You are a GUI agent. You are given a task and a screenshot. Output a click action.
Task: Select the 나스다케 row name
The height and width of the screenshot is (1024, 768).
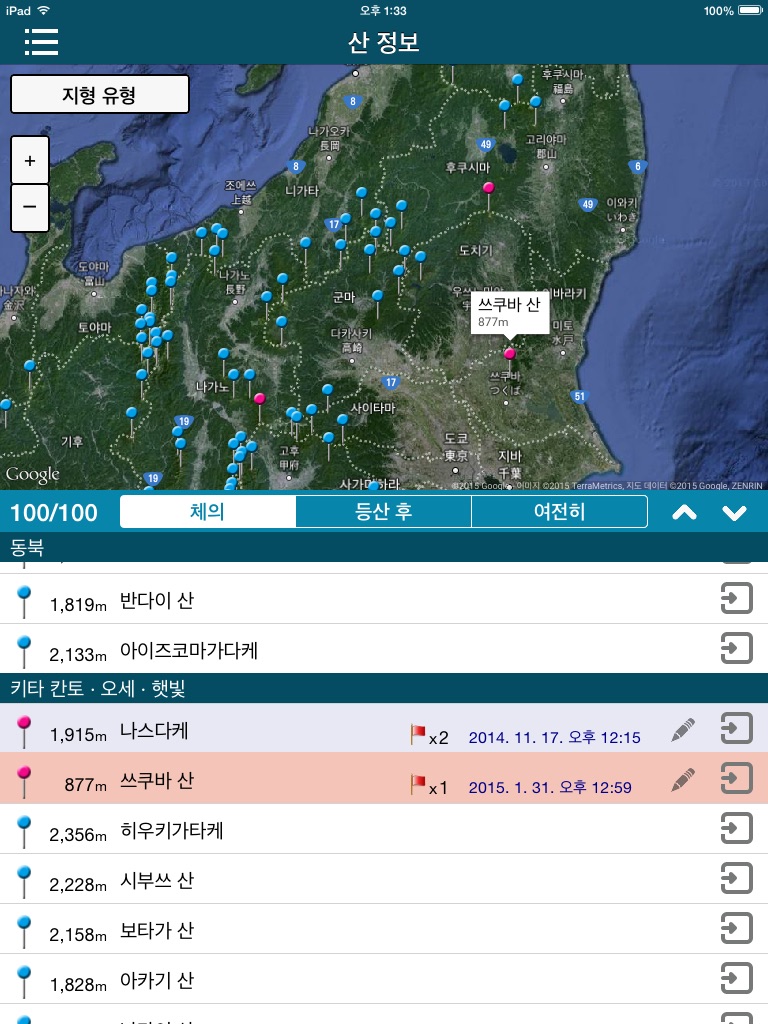click(x=154, y=730)
